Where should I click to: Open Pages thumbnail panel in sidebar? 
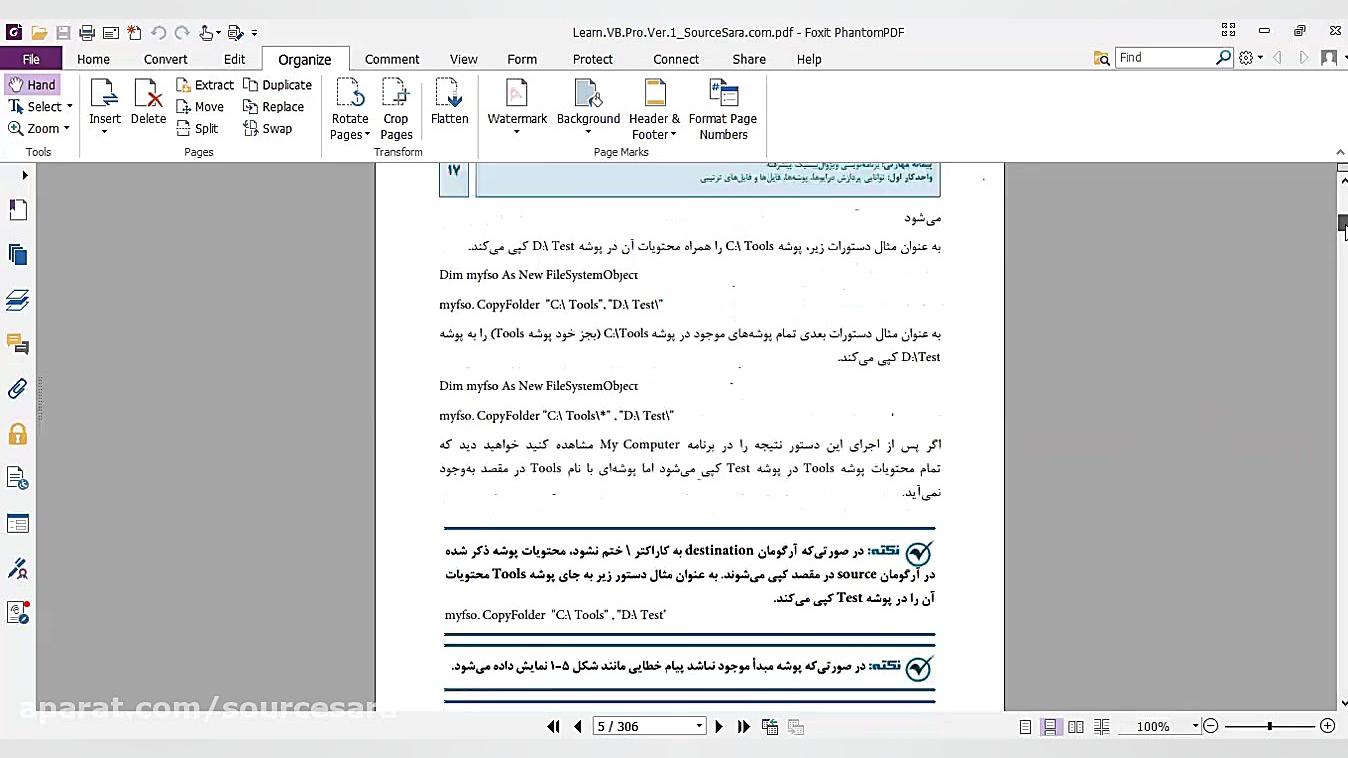[x=17, y=255]
